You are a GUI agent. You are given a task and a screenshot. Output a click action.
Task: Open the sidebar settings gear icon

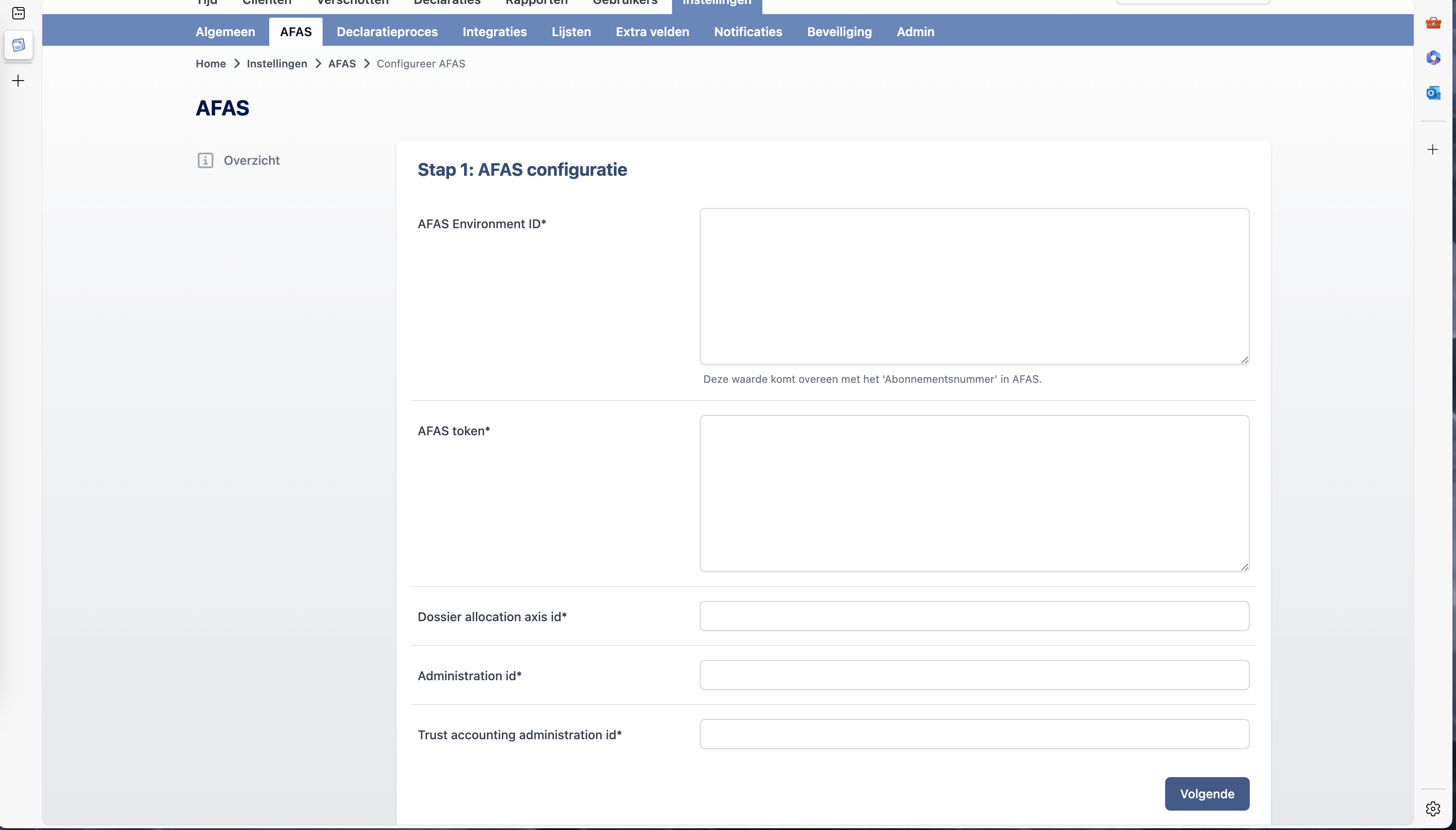[x=1433, y=808]
